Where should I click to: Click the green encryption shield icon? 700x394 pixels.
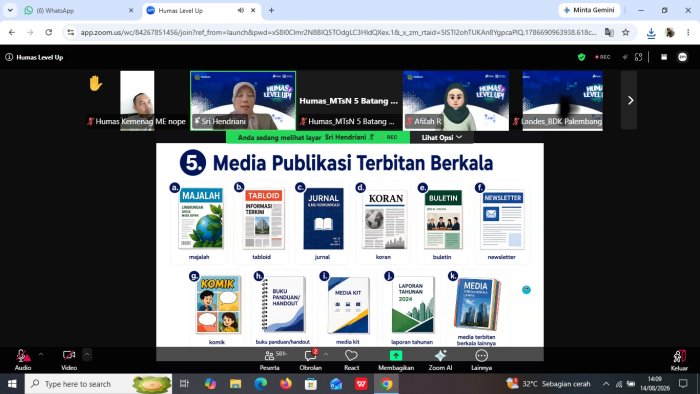581,57
